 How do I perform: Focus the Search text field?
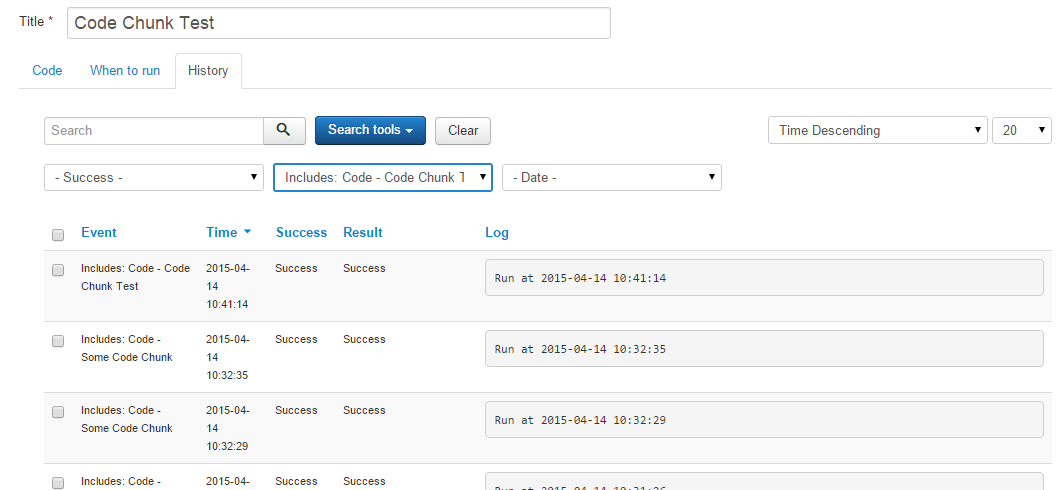[154, 131]
